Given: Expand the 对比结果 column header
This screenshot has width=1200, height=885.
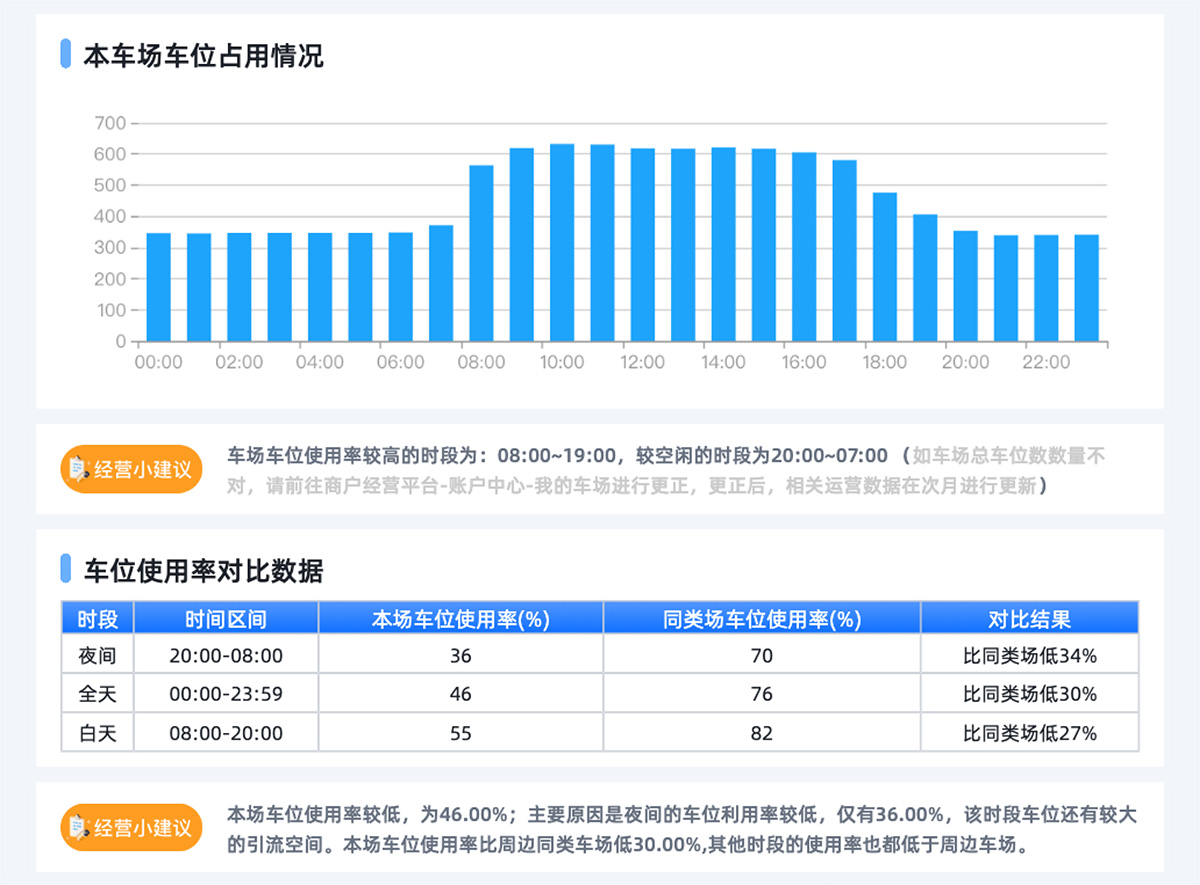Looking at the screenshot, I should coord(1029,618).
